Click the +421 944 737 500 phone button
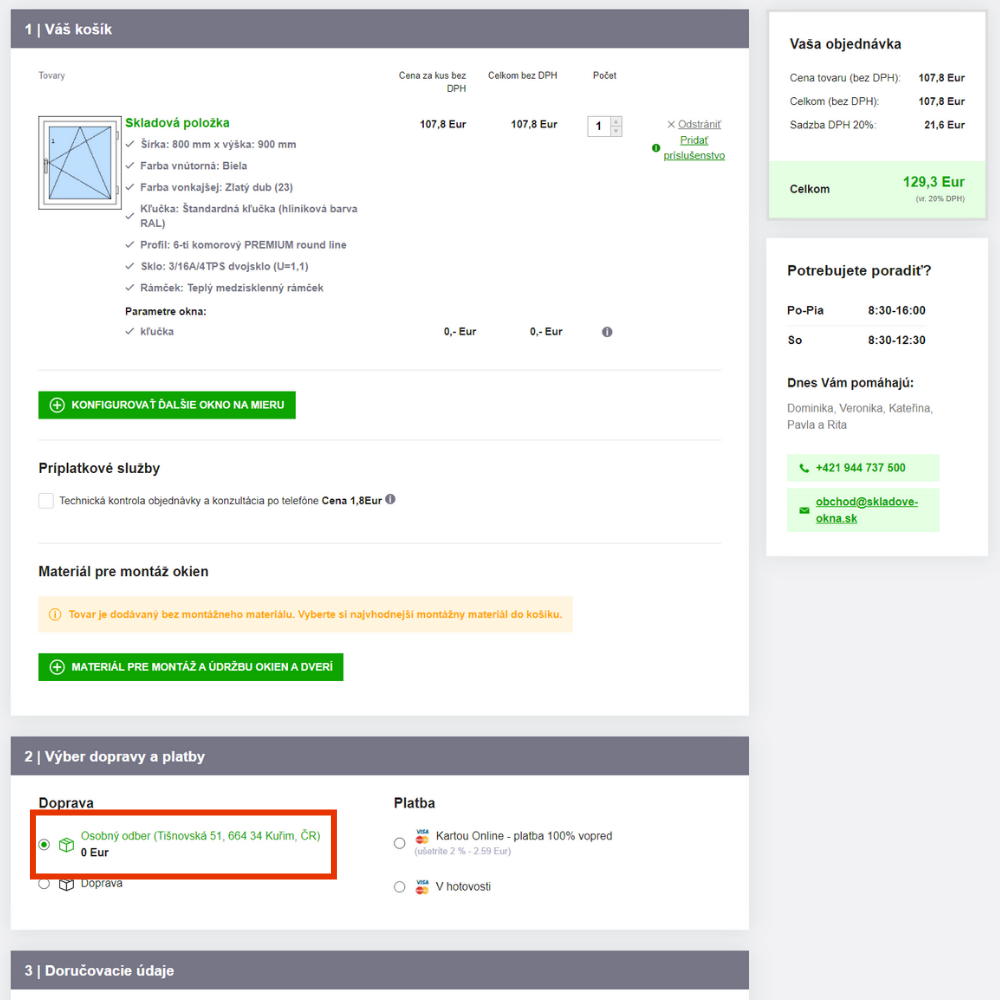Screen dimensions: 1000x1000 [862, 468]
